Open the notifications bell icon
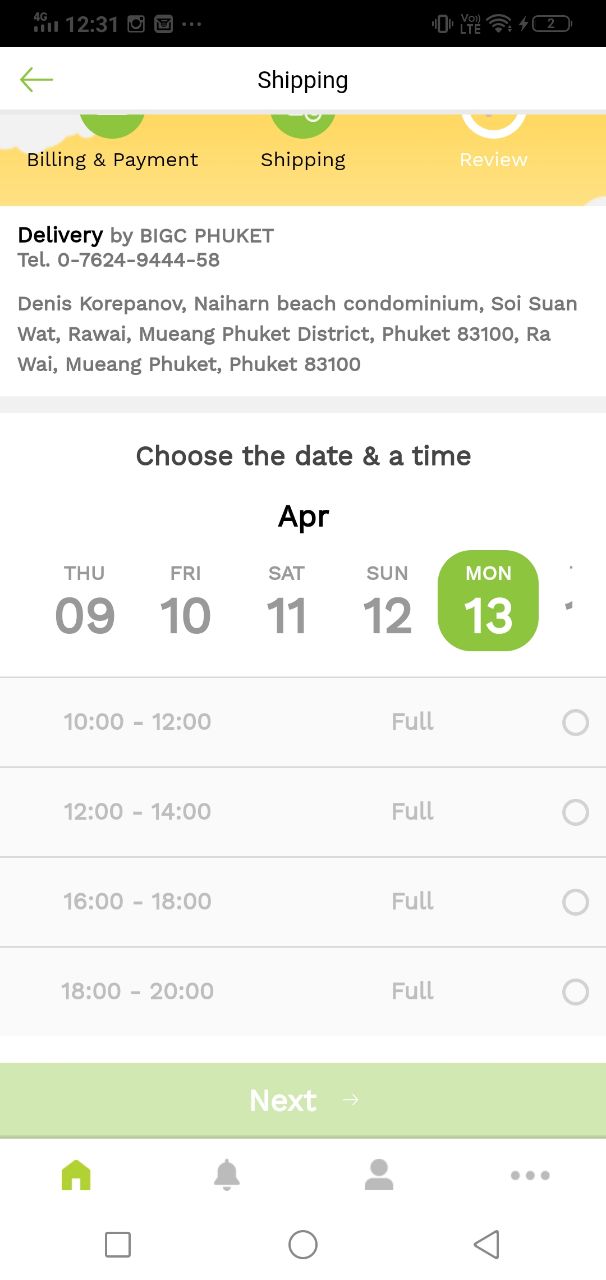 pyautogui.click(x=227, y=1175)
